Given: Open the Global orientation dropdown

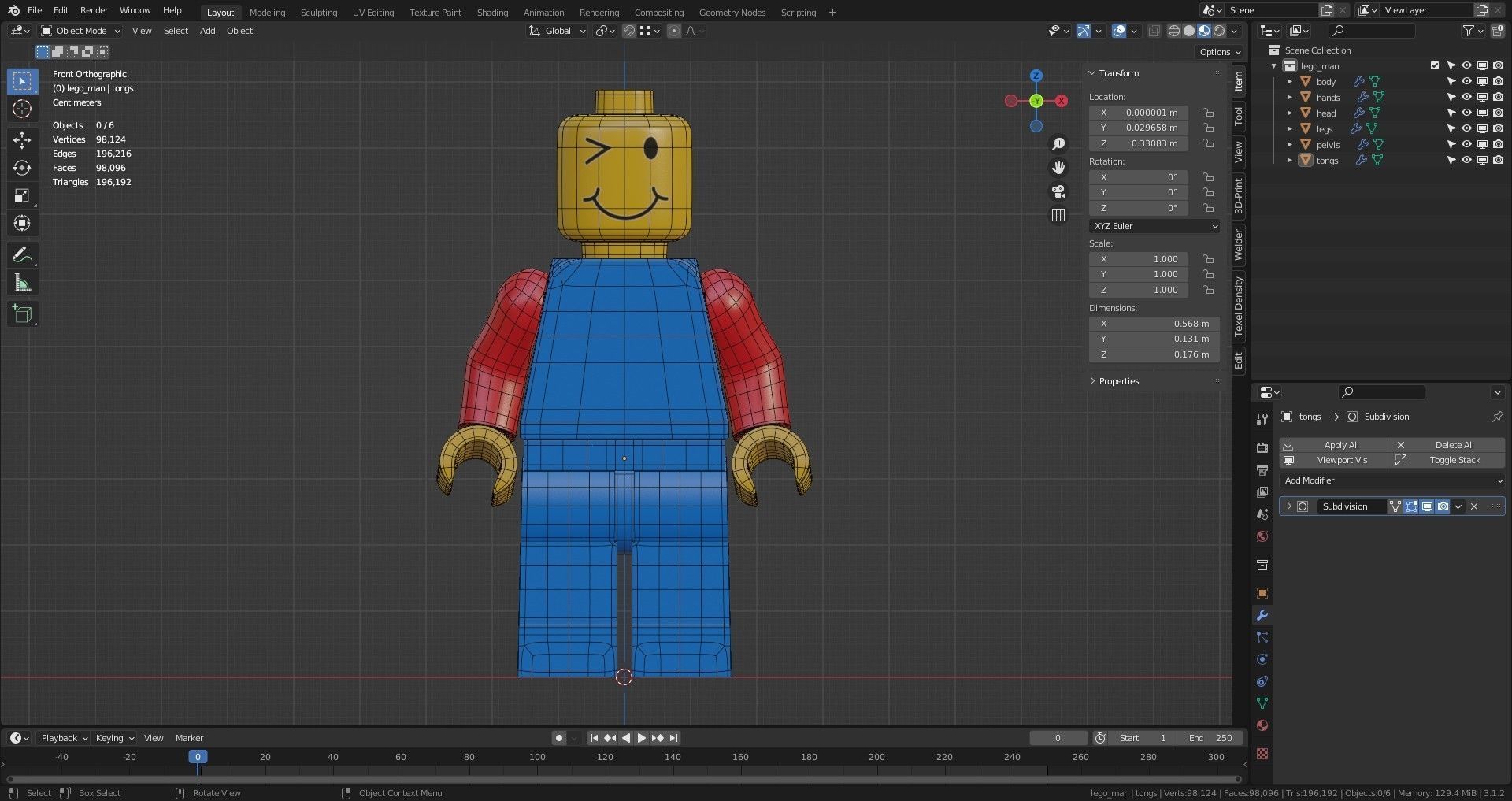Looking at the screenshot, I should pos(558,31).
